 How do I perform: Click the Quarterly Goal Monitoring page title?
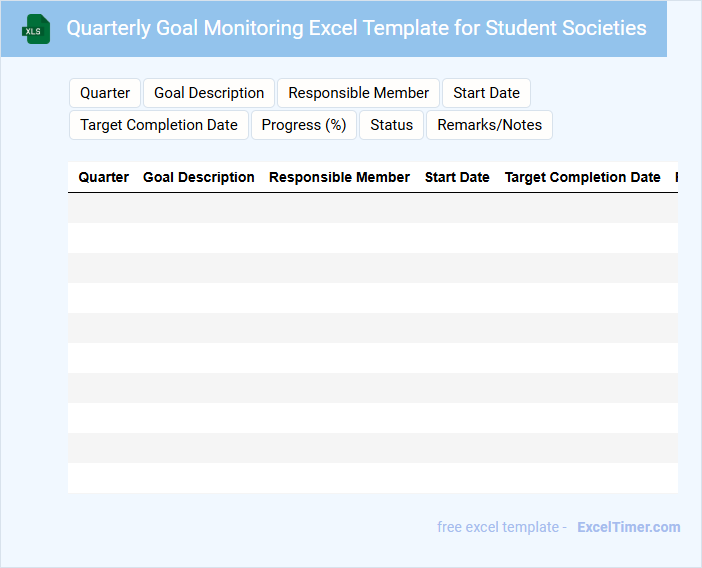click(356, 28)
